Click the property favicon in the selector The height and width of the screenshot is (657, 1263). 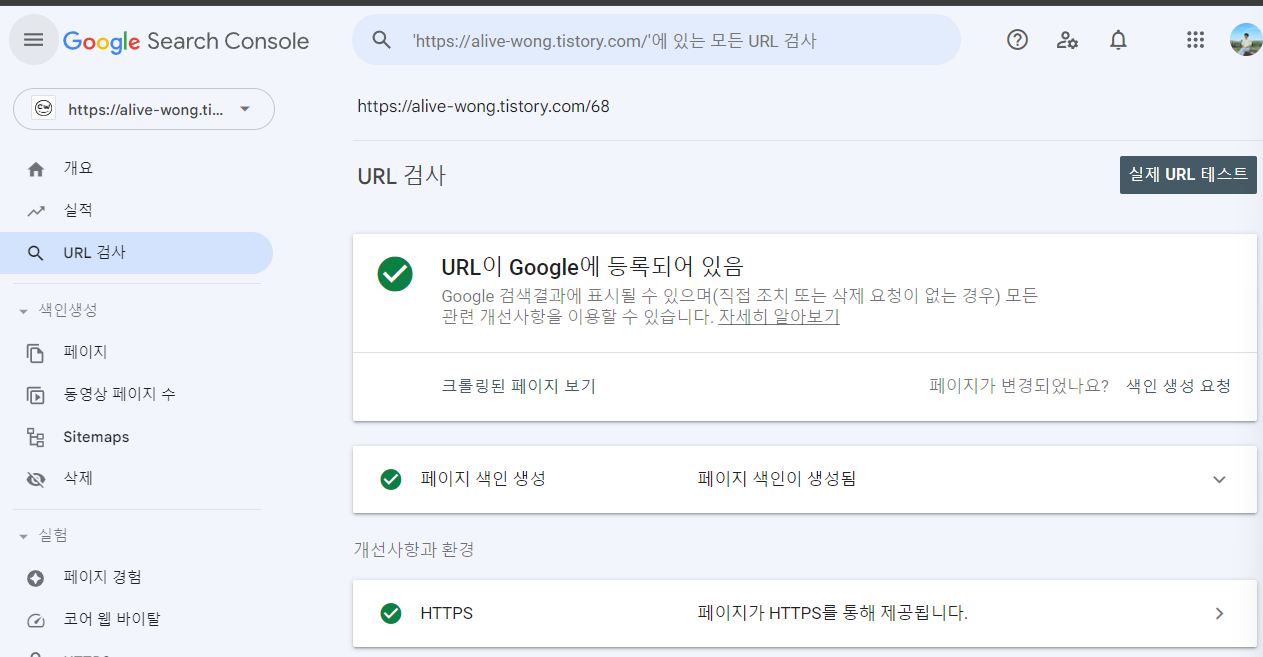[x=43, y=109]
